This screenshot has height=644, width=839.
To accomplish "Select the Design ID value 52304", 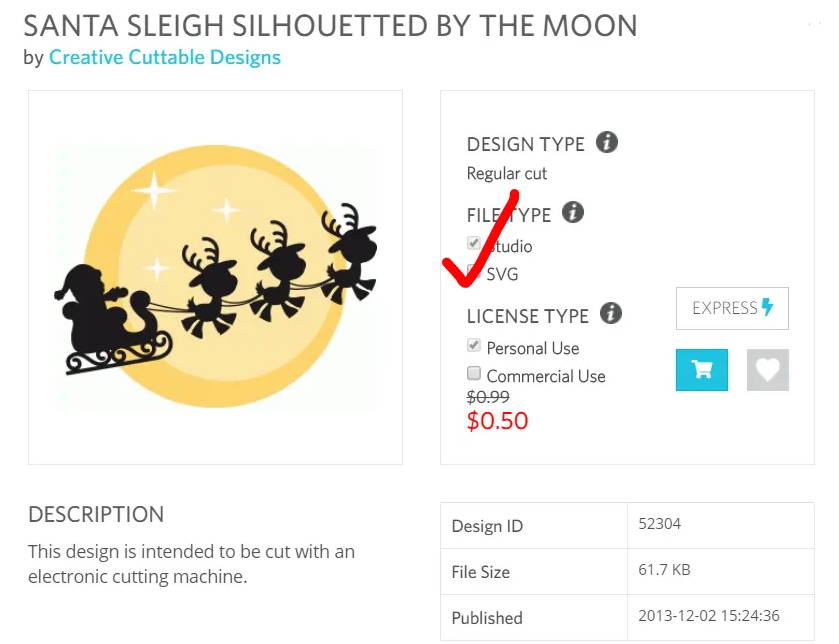I will pyautogui.click(x=660, y=524).
